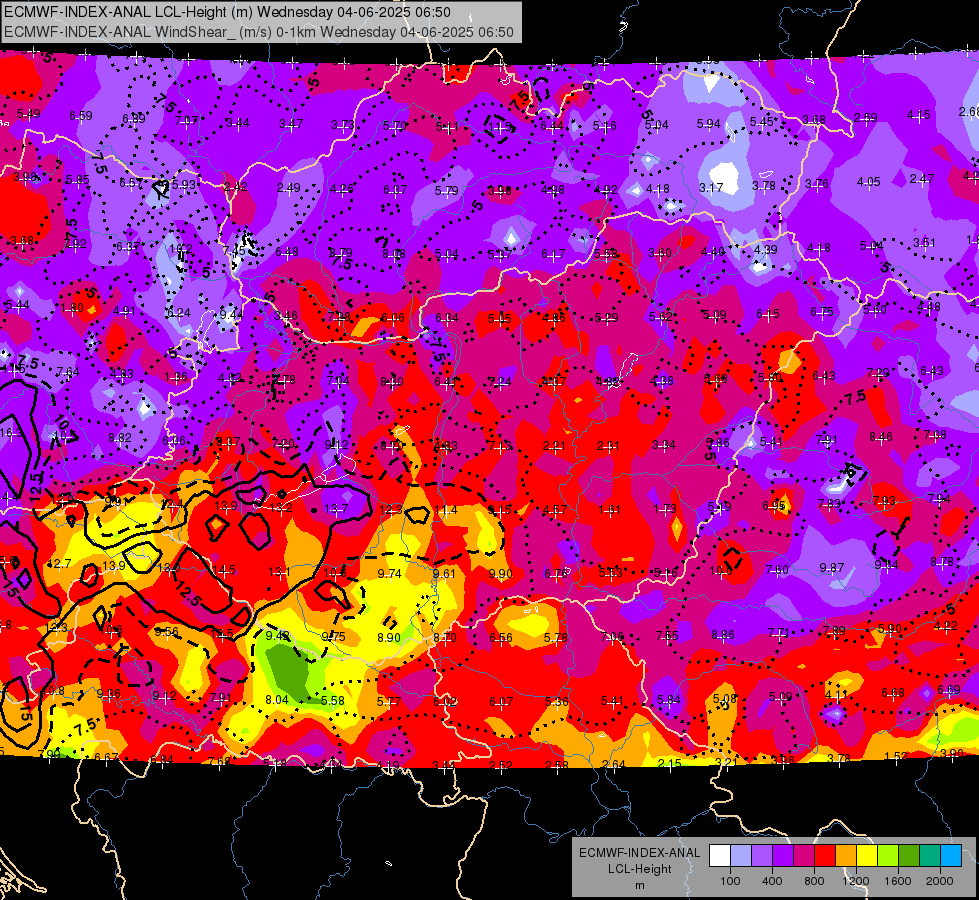The image size is (979, 900).
Task: Click the dark green legend swatch
Action: [x=908, y=856]
